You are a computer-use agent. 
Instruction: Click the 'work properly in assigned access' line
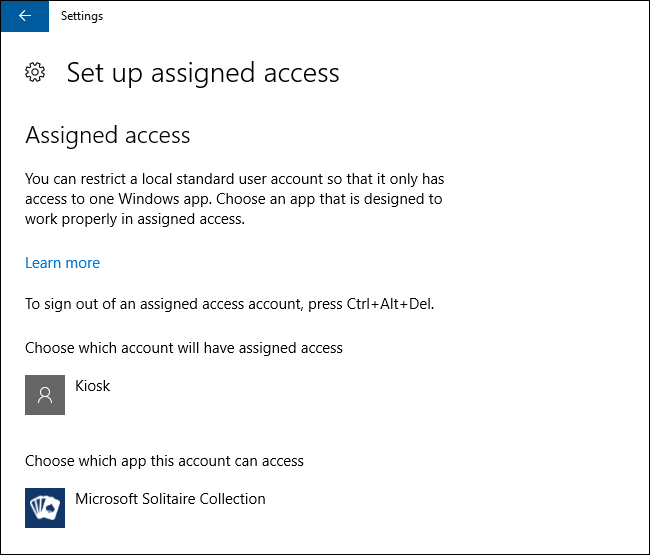point(134,219)
